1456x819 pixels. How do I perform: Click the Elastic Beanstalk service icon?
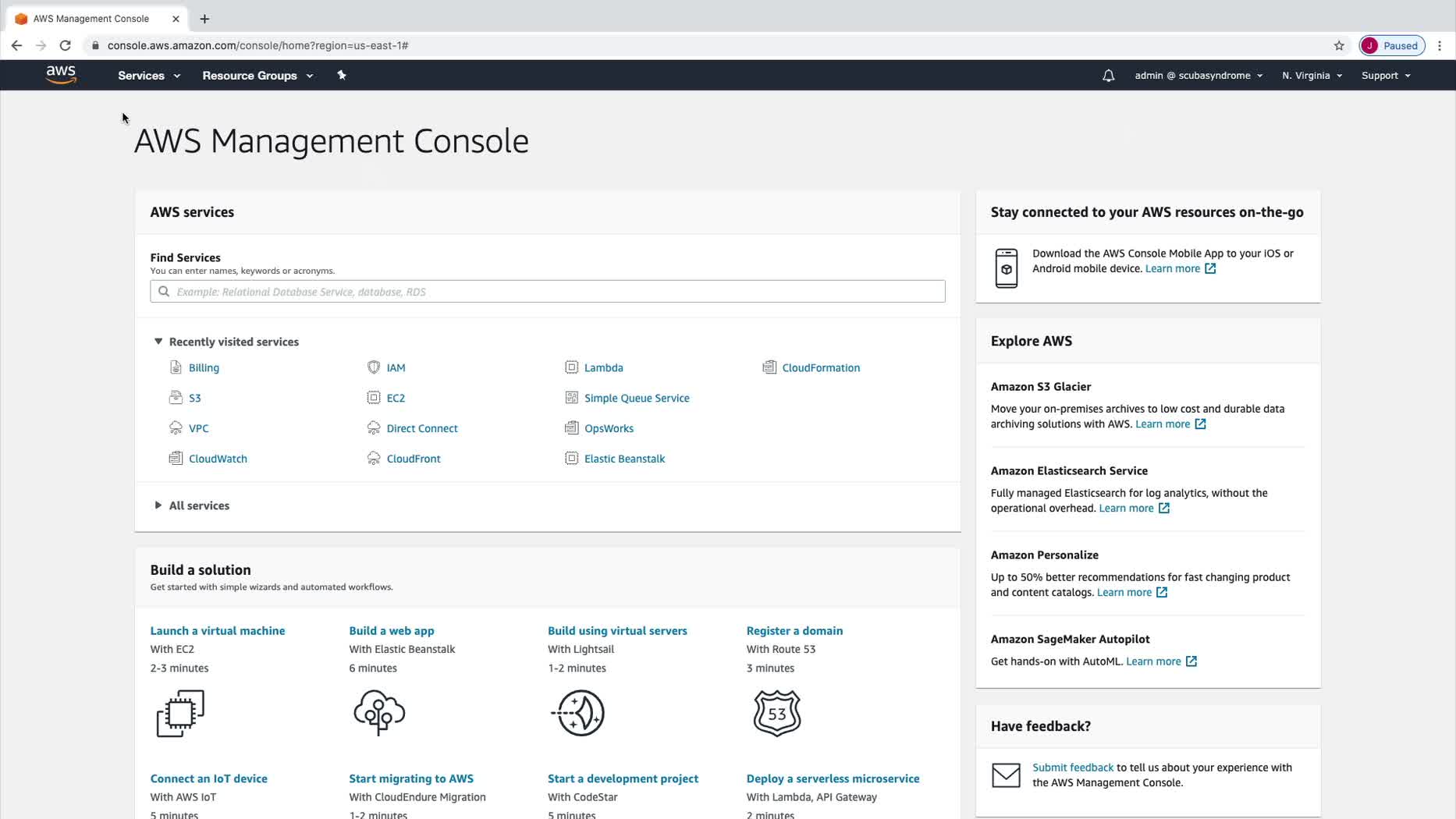(572, 459)
